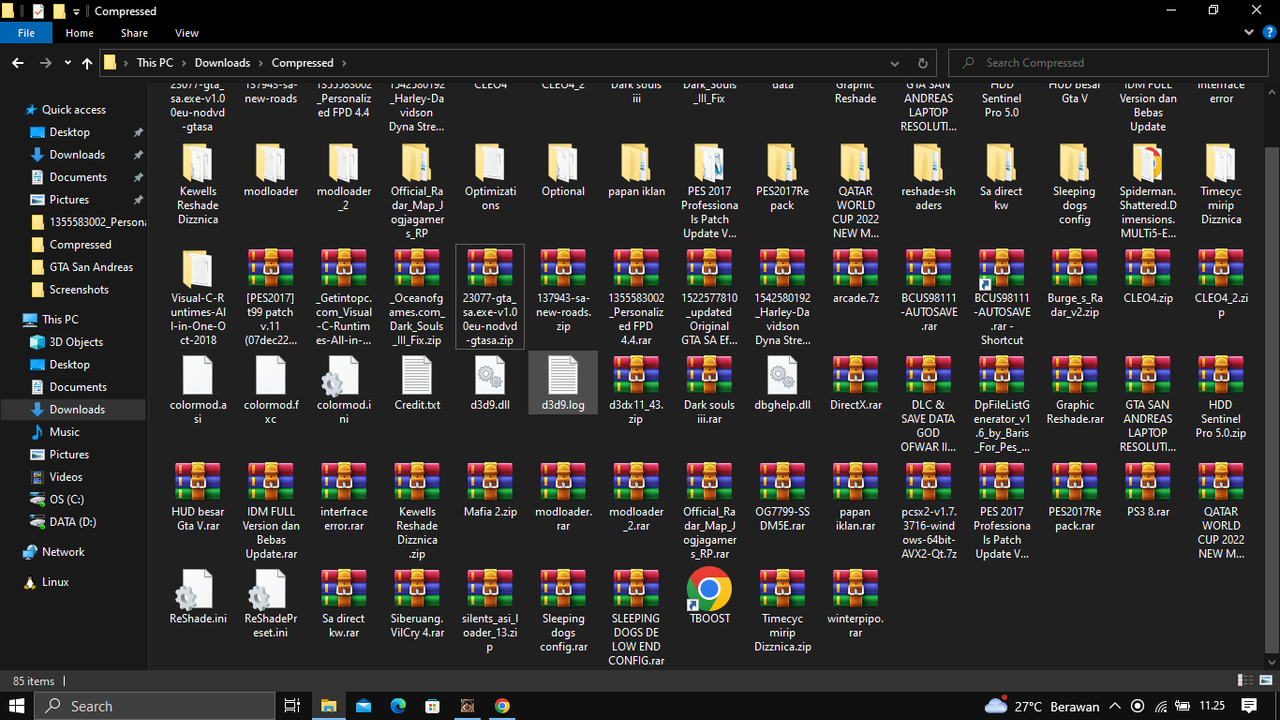Open the recent locations dropdown arrow

point(67,63)
